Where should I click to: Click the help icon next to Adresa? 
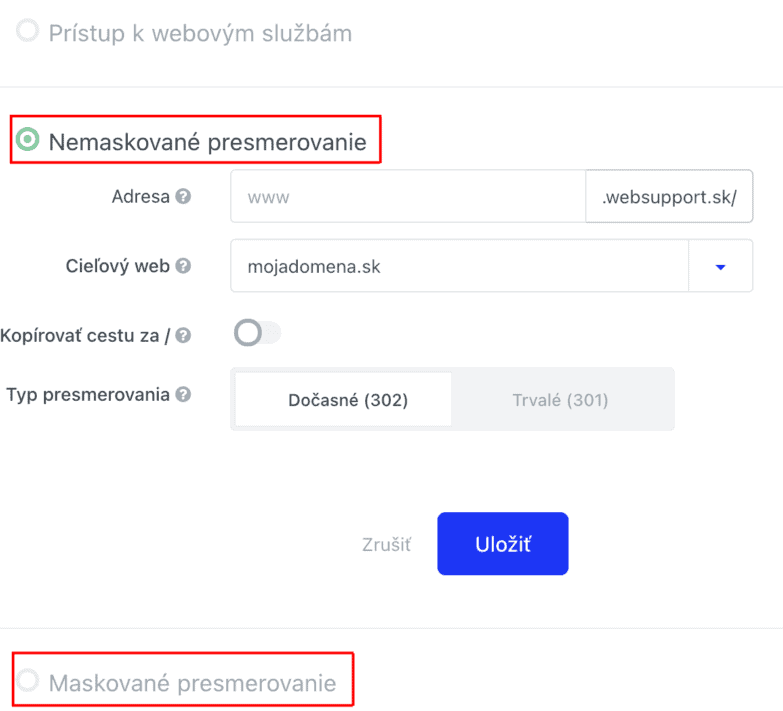[183, 196]
